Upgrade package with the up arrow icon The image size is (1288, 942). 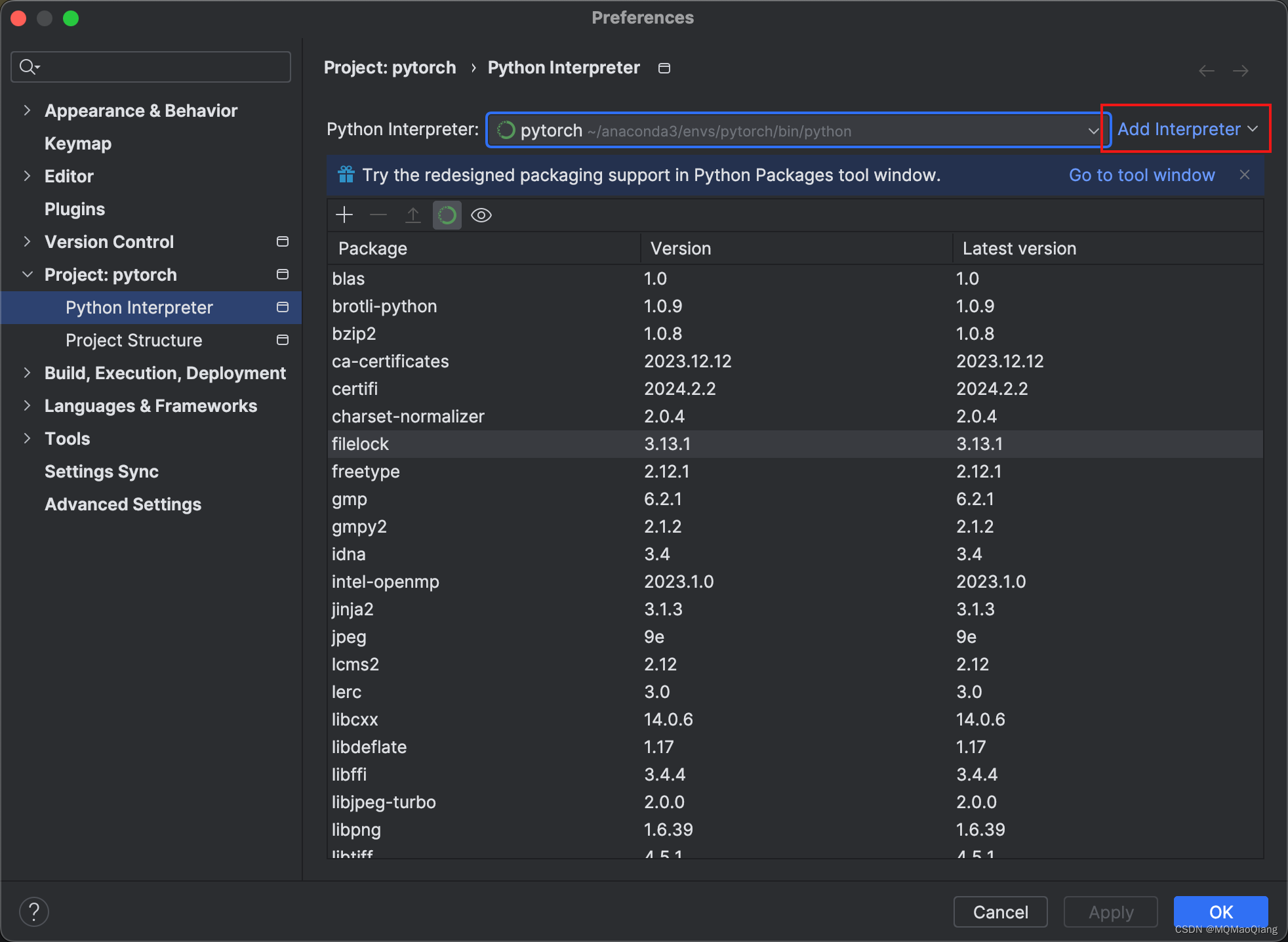(x=413, y=215)
